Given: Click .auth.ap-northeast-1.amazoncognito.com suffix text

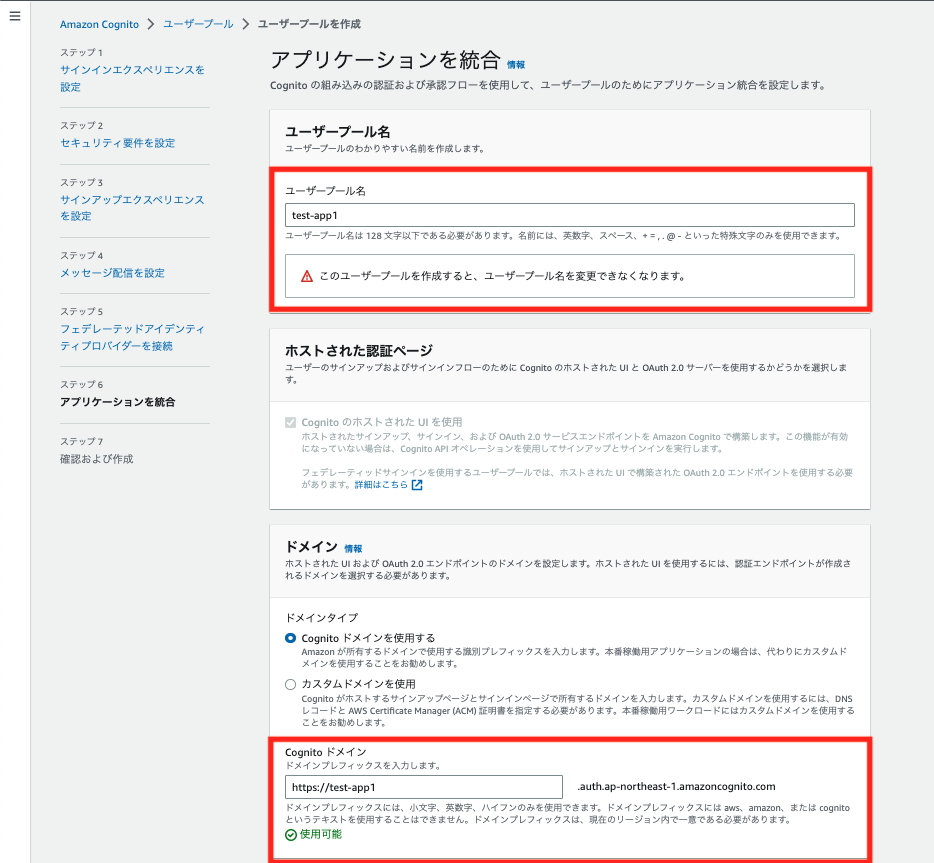Looking at the screenshot, I should 676,787.
